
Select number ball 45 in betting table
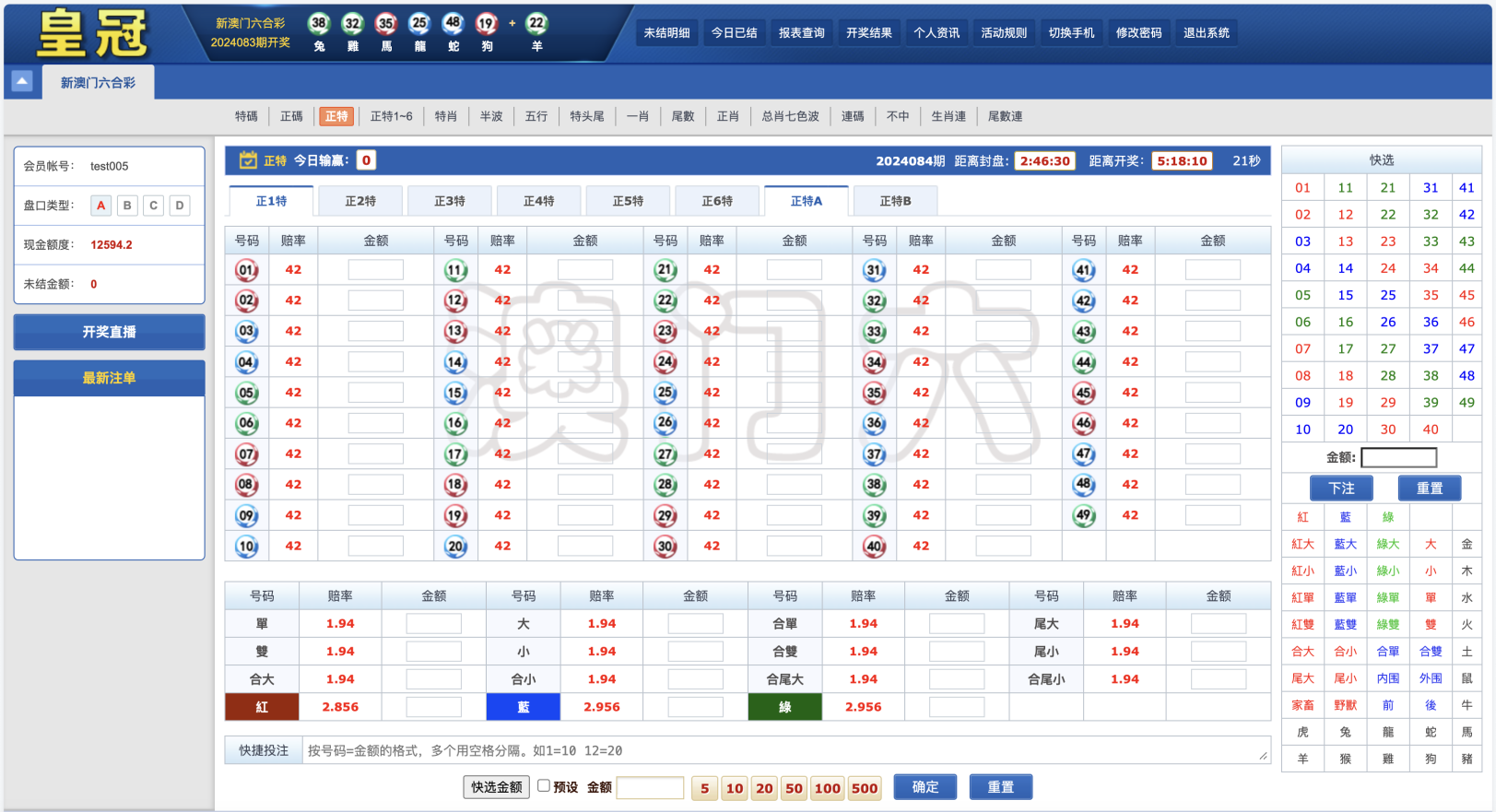click(x=1084, y=393)
